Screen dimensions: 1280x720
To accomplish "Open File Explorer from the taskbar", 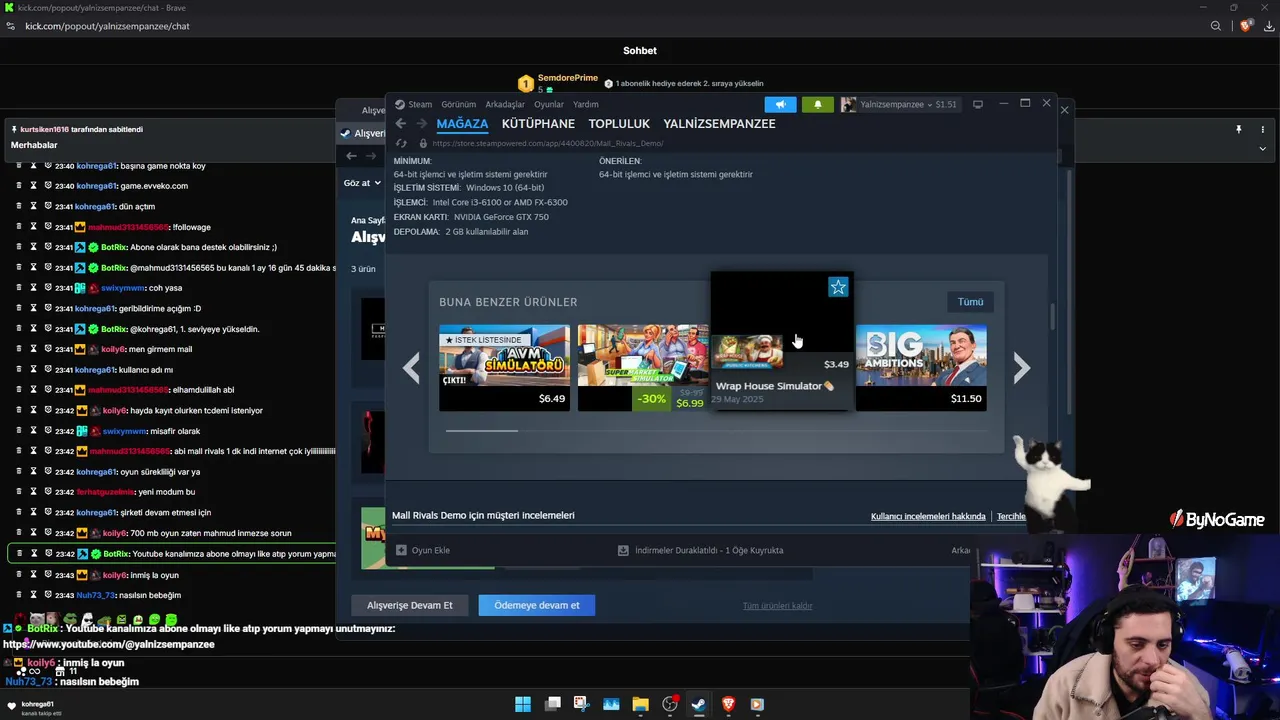I will click(x=640, y=704).
